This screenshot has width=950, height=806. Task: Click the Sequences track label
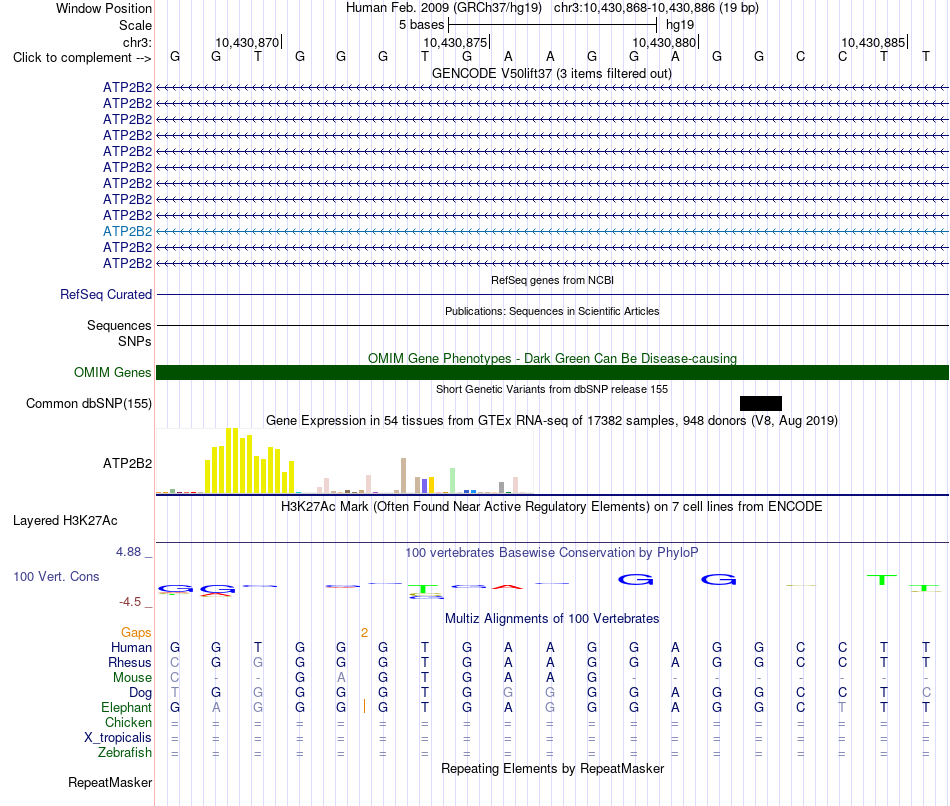(119, 325)
